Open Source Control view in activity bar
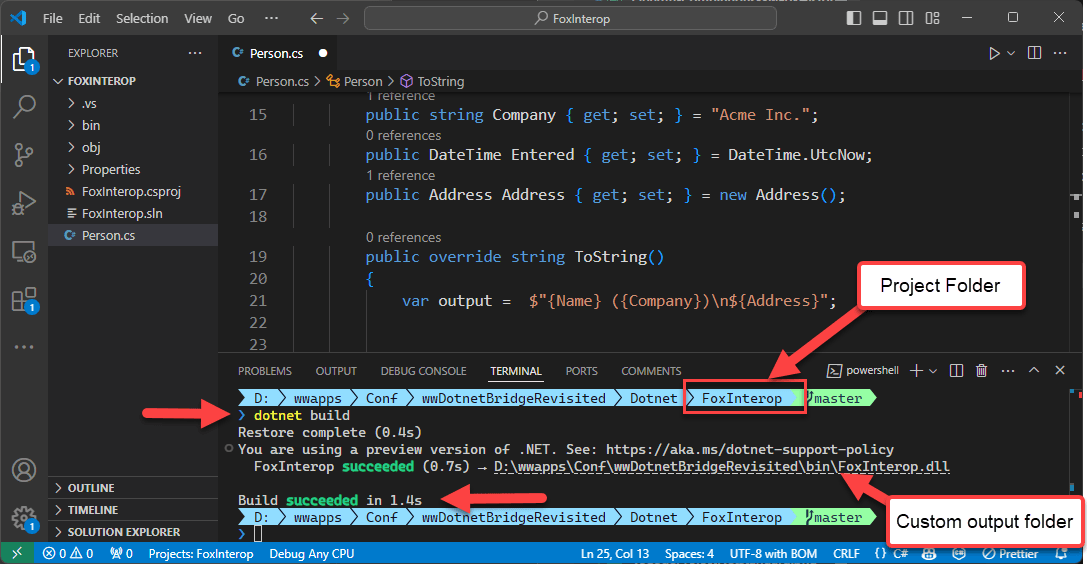Image resolution: width=1087 pixels, height=564 pixels. click(24, 154)
